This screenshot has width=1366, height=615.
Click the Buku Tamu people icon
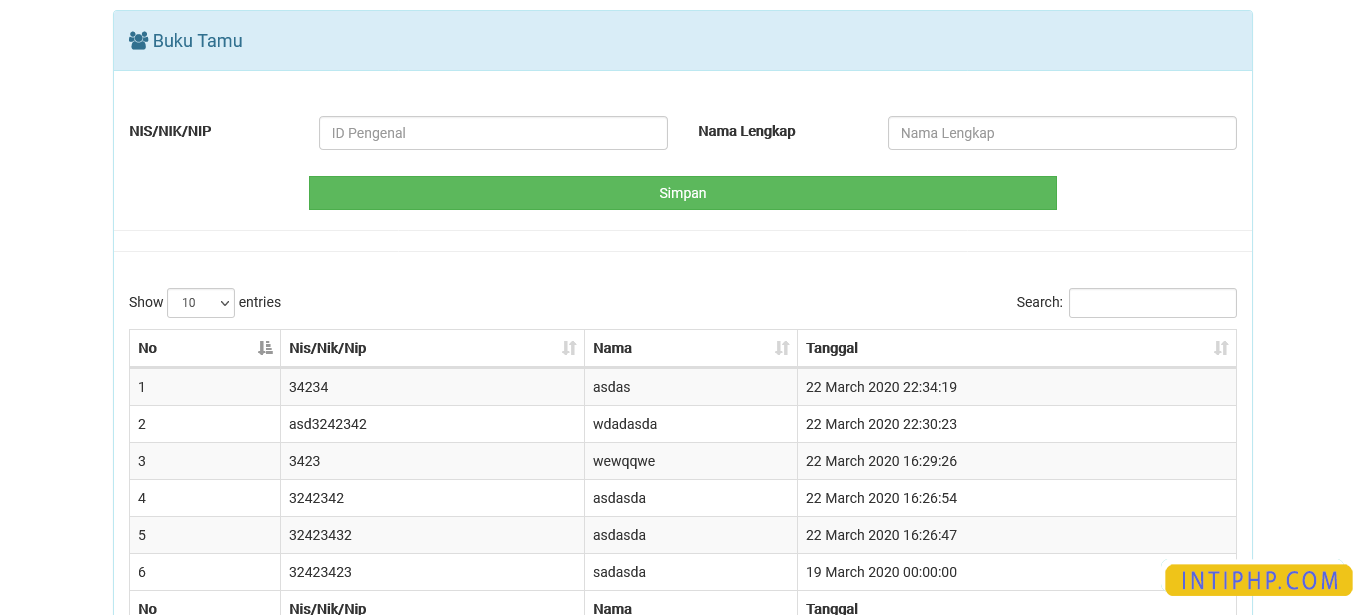click(138, 39)
